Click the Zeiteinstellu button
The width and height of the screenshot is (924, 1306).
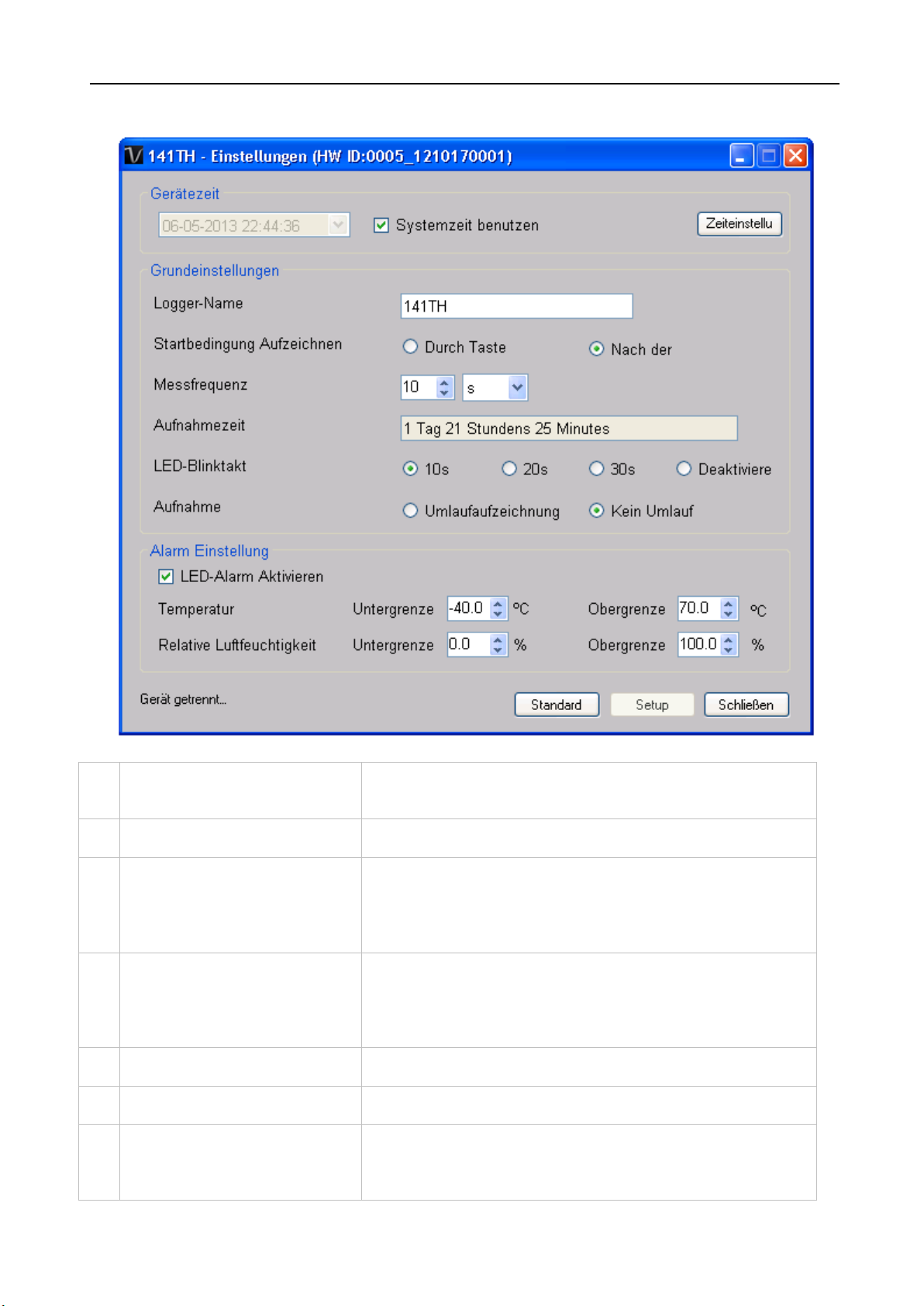740,224
